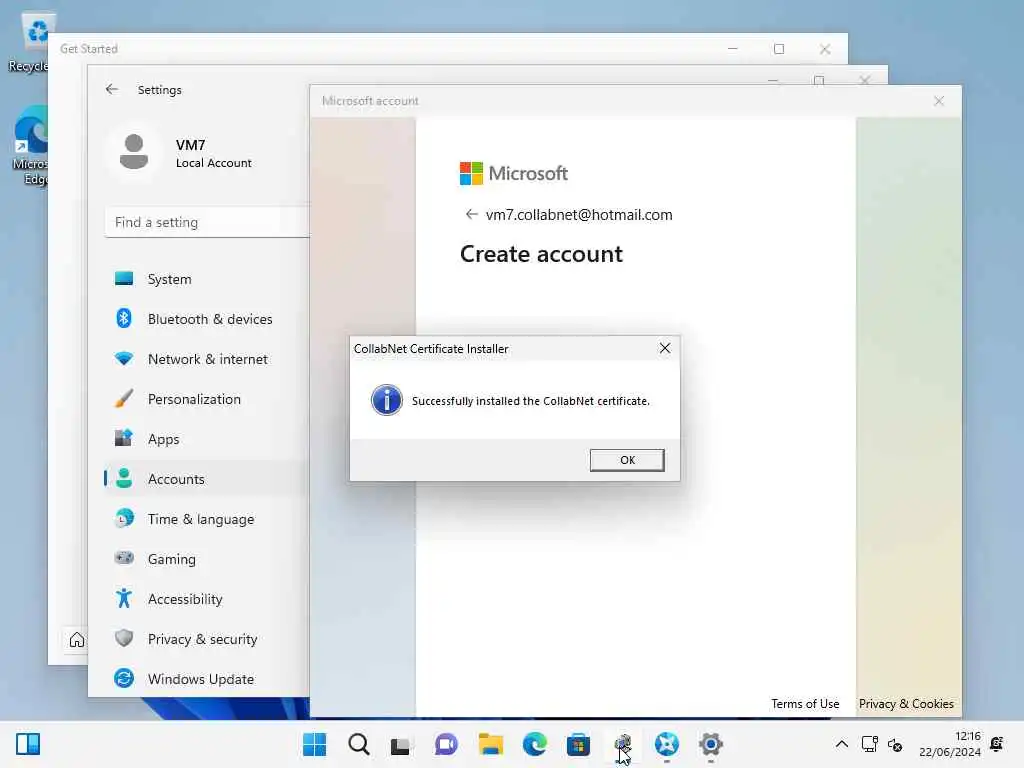Click the Accessibility figure icon
The height and width of the screenshot is (768, 1024).
(124, 598)
